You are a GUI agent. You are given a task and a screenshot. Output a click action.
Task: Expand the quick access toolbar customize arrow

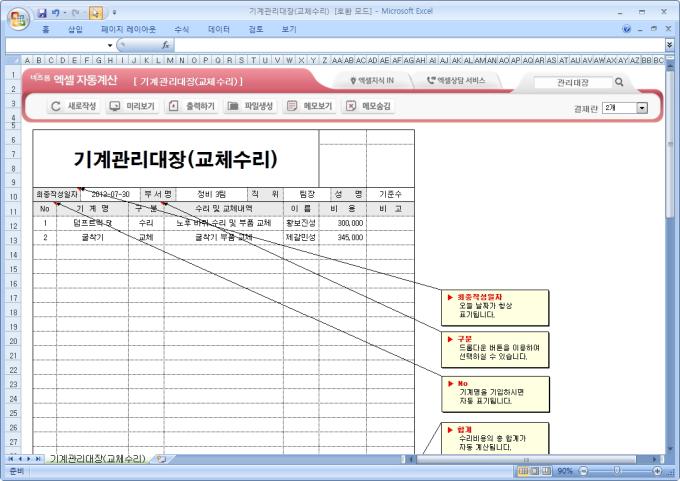point(114,13)
